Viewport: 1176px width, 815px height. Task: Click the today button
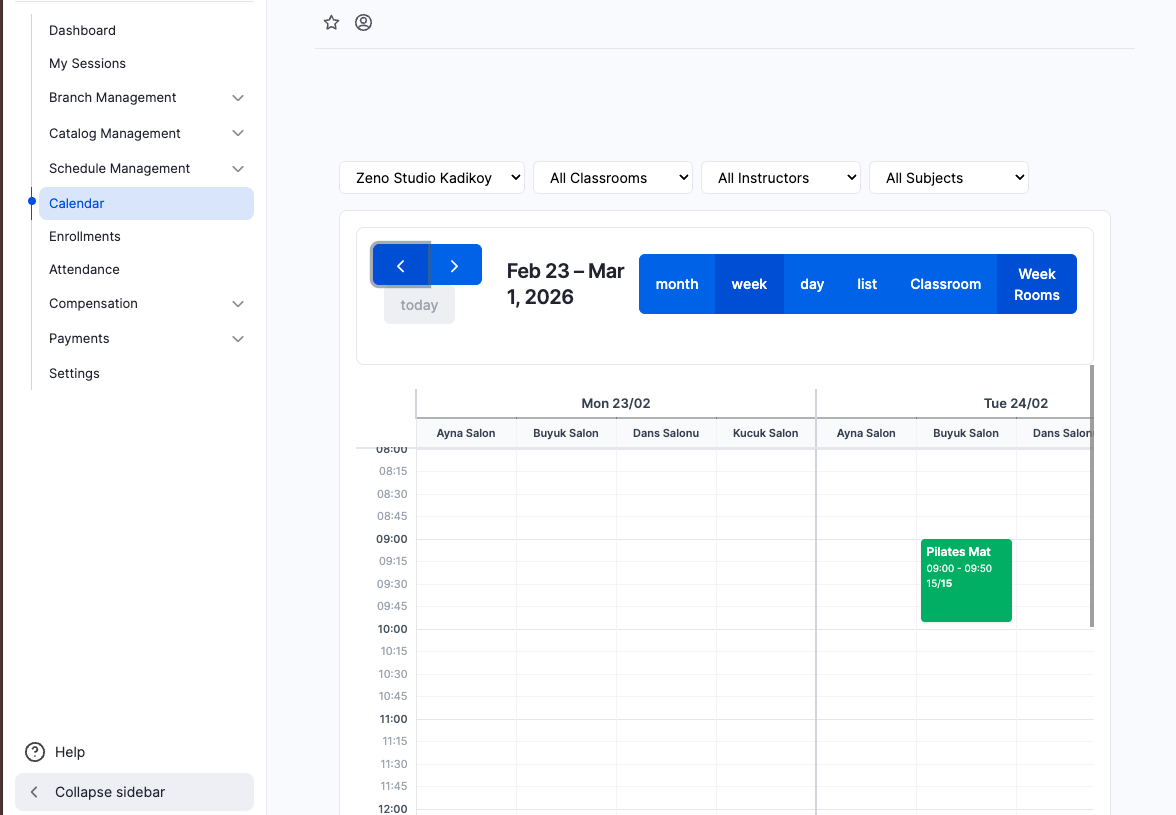coord(419,305)
